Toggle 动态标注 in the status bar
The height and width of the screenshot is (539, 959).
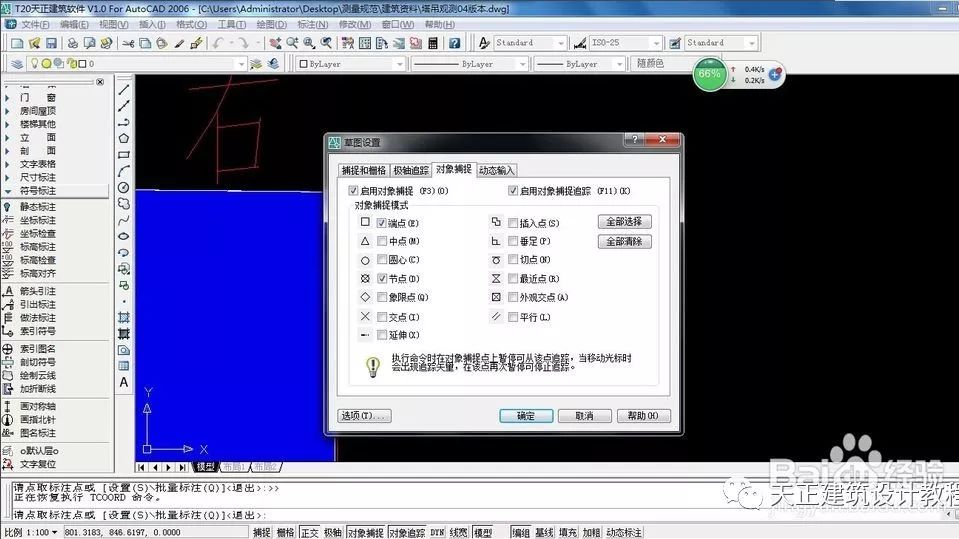[x=624, y=533]
